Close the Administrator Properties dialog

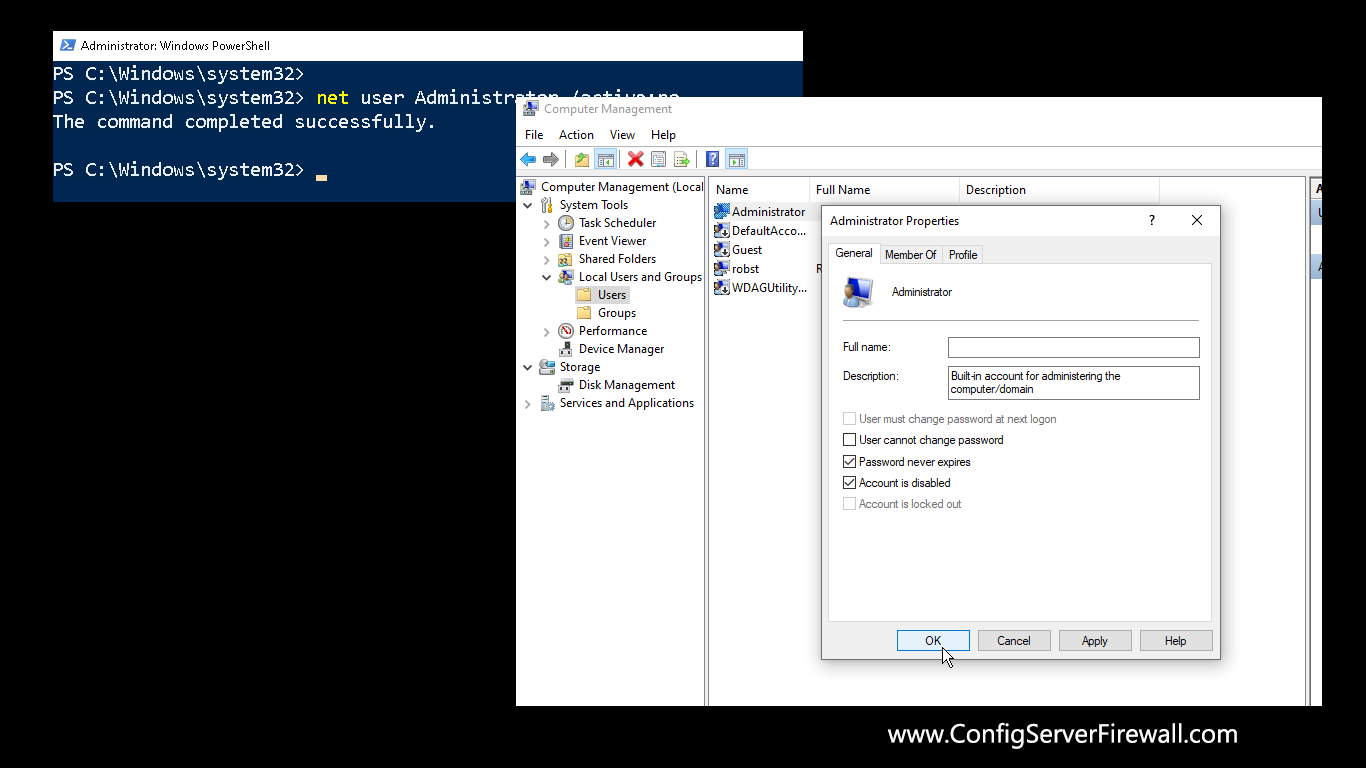click(1197, 221)
